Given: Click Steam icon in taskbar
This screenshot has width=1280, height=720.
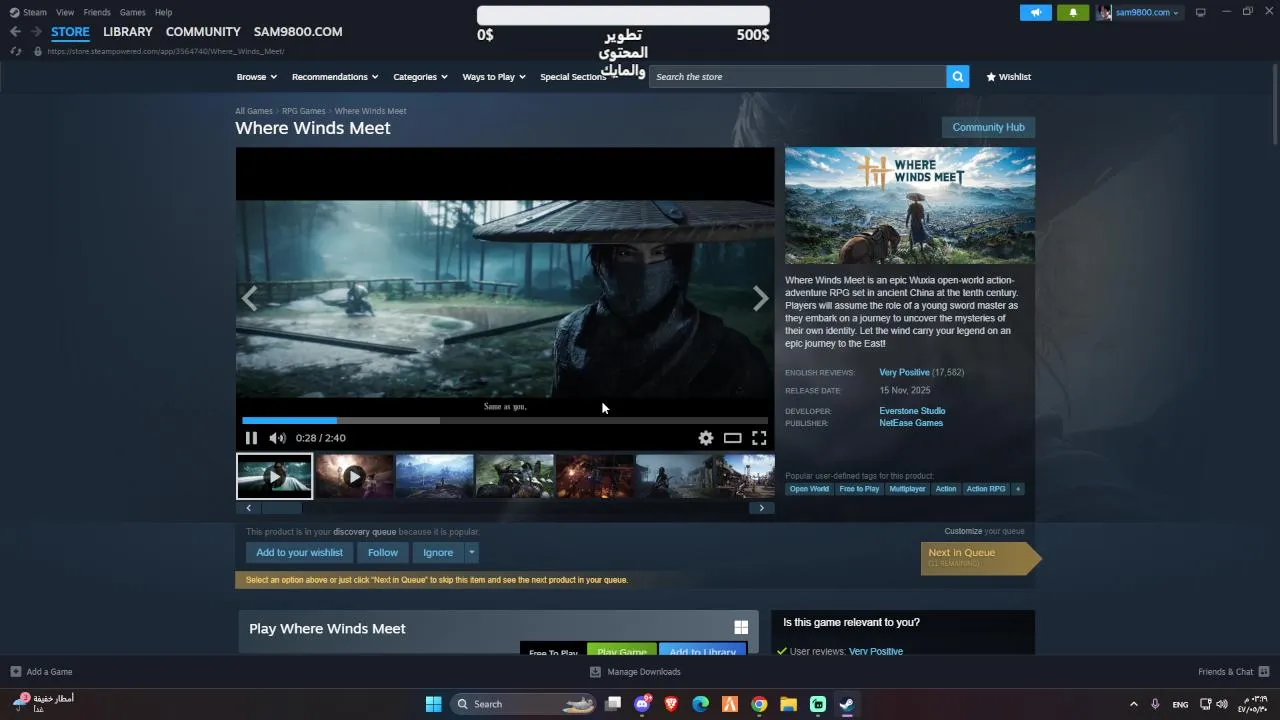Looking at the screenshot, I should click(x=846, y=704).
